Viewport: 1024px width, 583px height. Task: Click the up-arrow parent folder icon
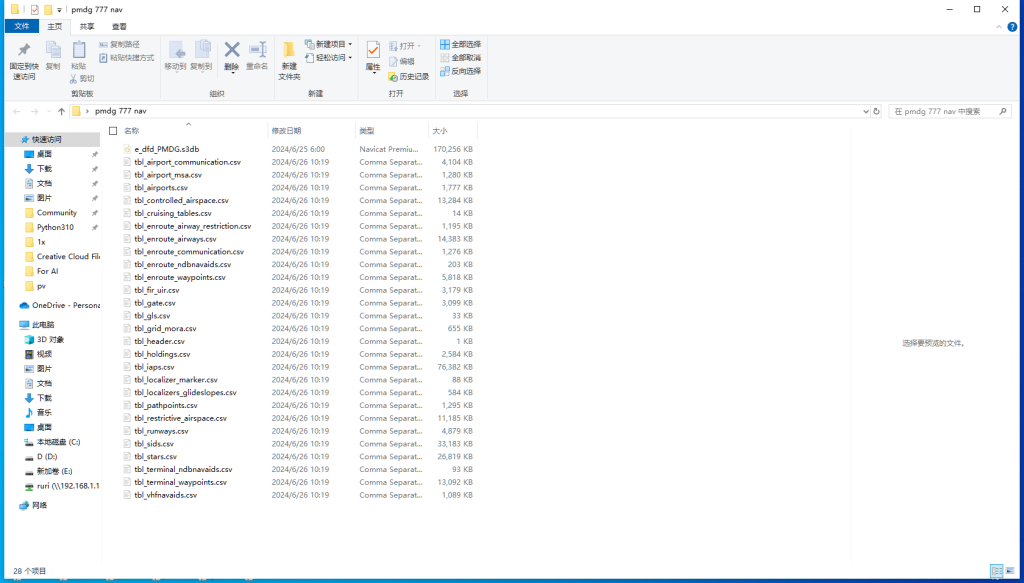tap(61, 112)
